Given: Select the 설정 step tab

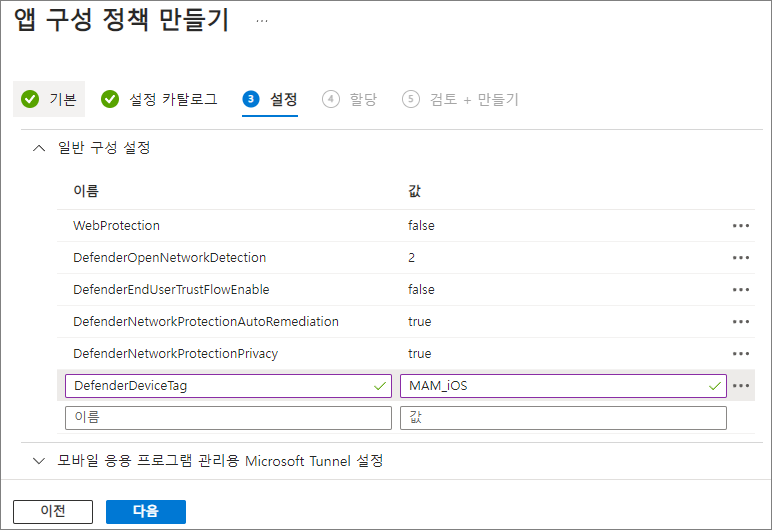Looking at the screenshot, I should click(x=270, y=99).
